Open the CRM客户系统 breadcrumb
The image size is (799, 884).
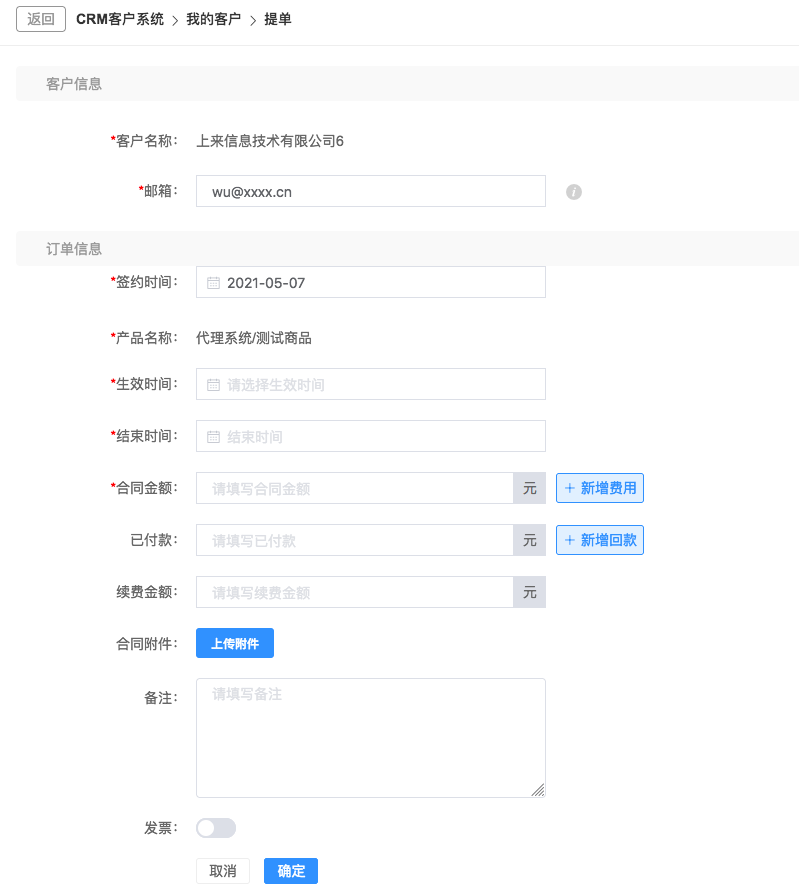pos(120,19)
